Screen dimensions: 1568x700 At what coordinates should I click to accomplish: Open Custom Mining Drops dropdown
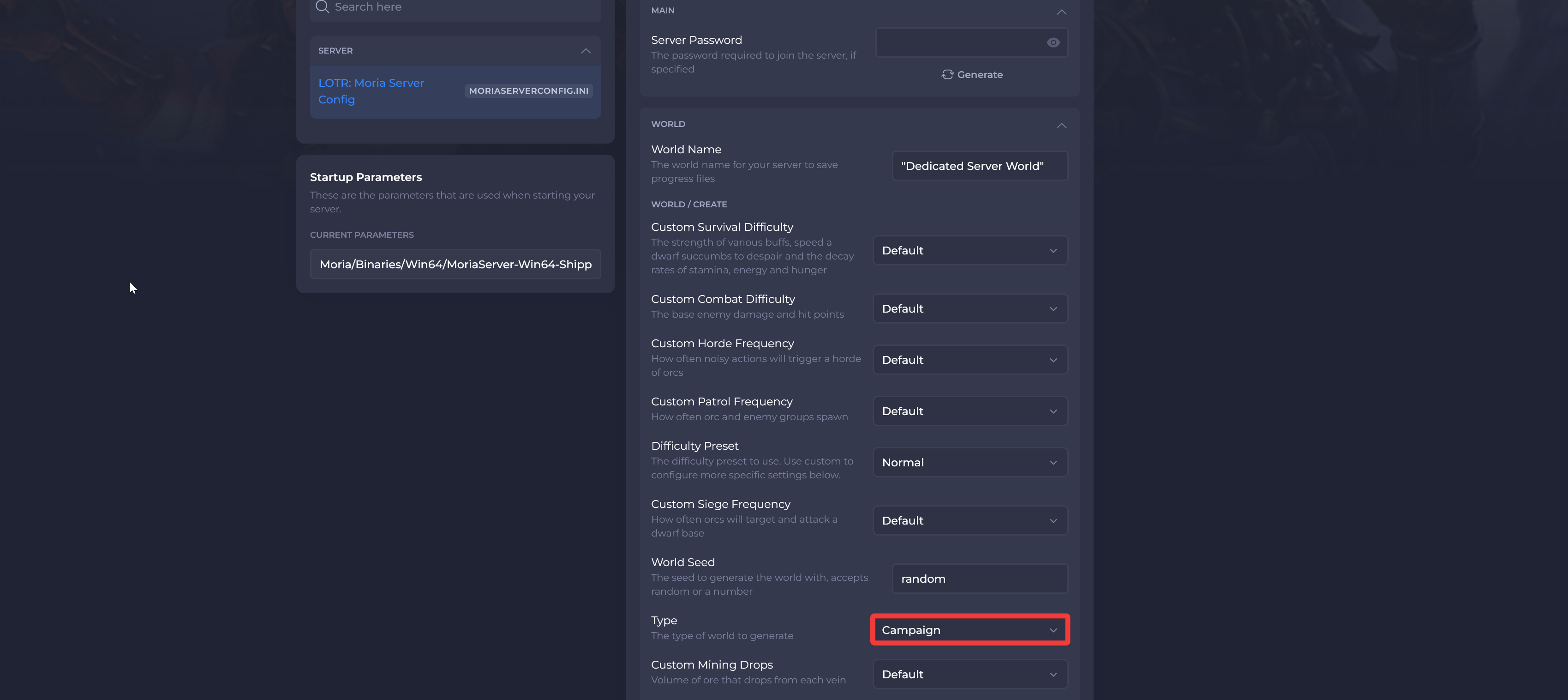970,675
